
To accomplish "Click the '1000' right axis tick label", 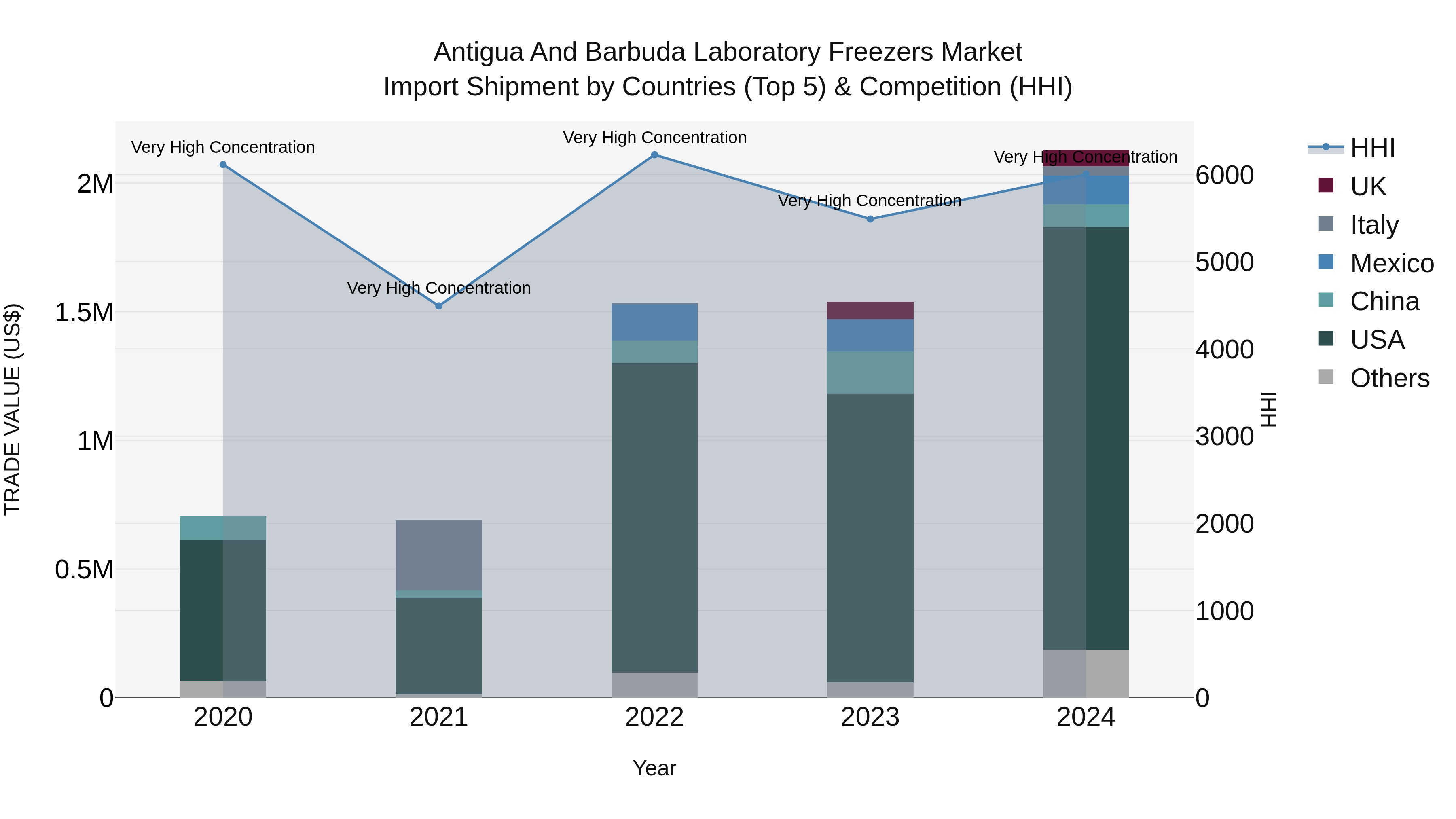I will point(1225,611).
